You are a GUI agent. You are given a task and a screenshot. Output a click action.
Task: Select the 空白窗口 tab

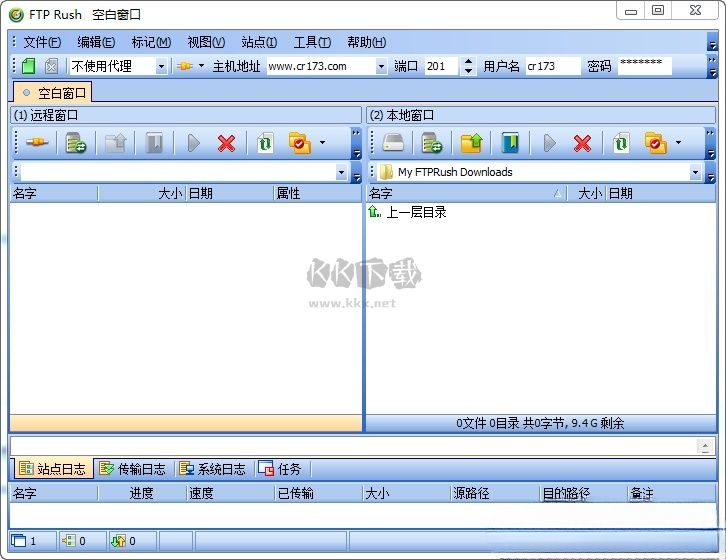pos(53,93)
